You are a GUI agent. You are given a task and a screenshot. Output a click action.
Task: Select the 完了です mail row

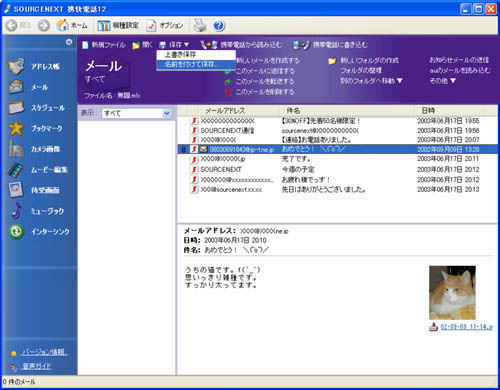click(x=338, y=159)
